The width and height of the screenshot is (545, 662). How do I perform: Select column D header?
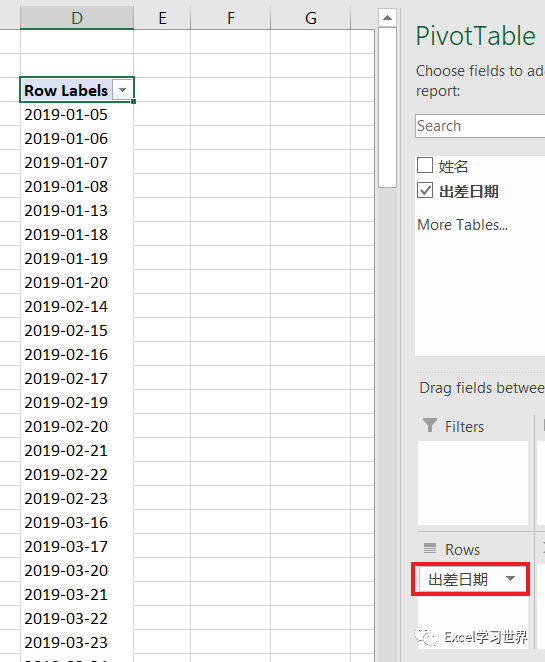tap(77, 18)
